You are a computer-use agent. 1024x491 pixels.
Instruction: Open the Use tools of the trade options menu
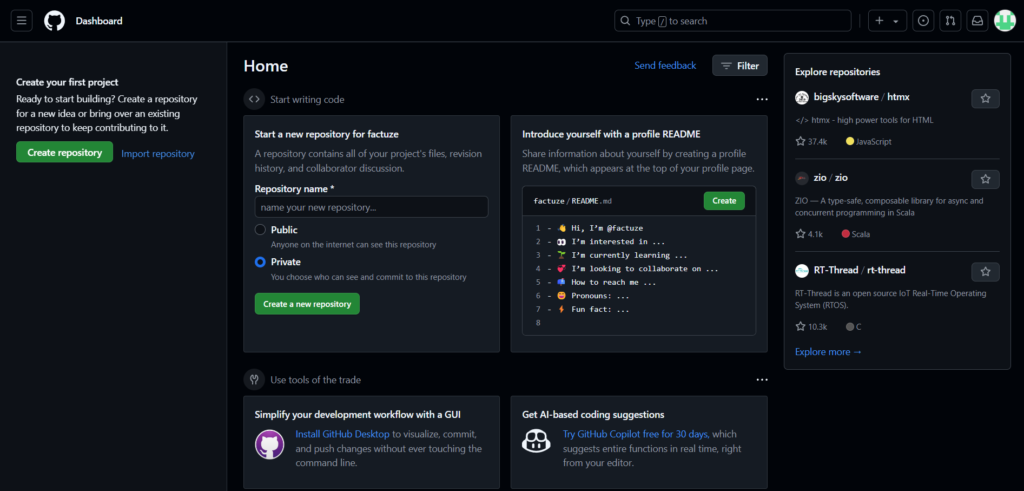click(x=762, y=380)
